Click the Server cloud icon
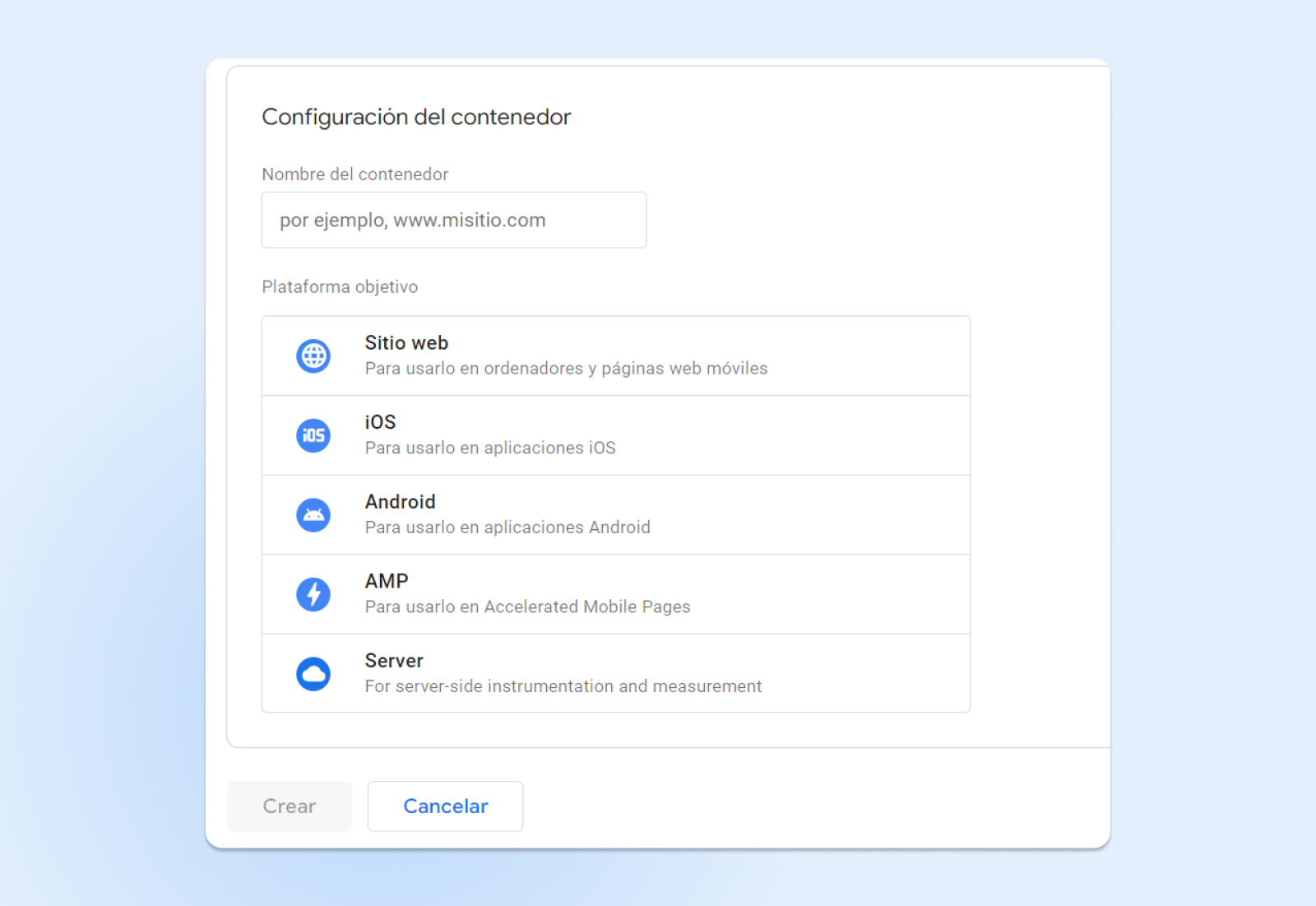The image size is (1316, 906). pyautogui.click(x=313, y=674)
